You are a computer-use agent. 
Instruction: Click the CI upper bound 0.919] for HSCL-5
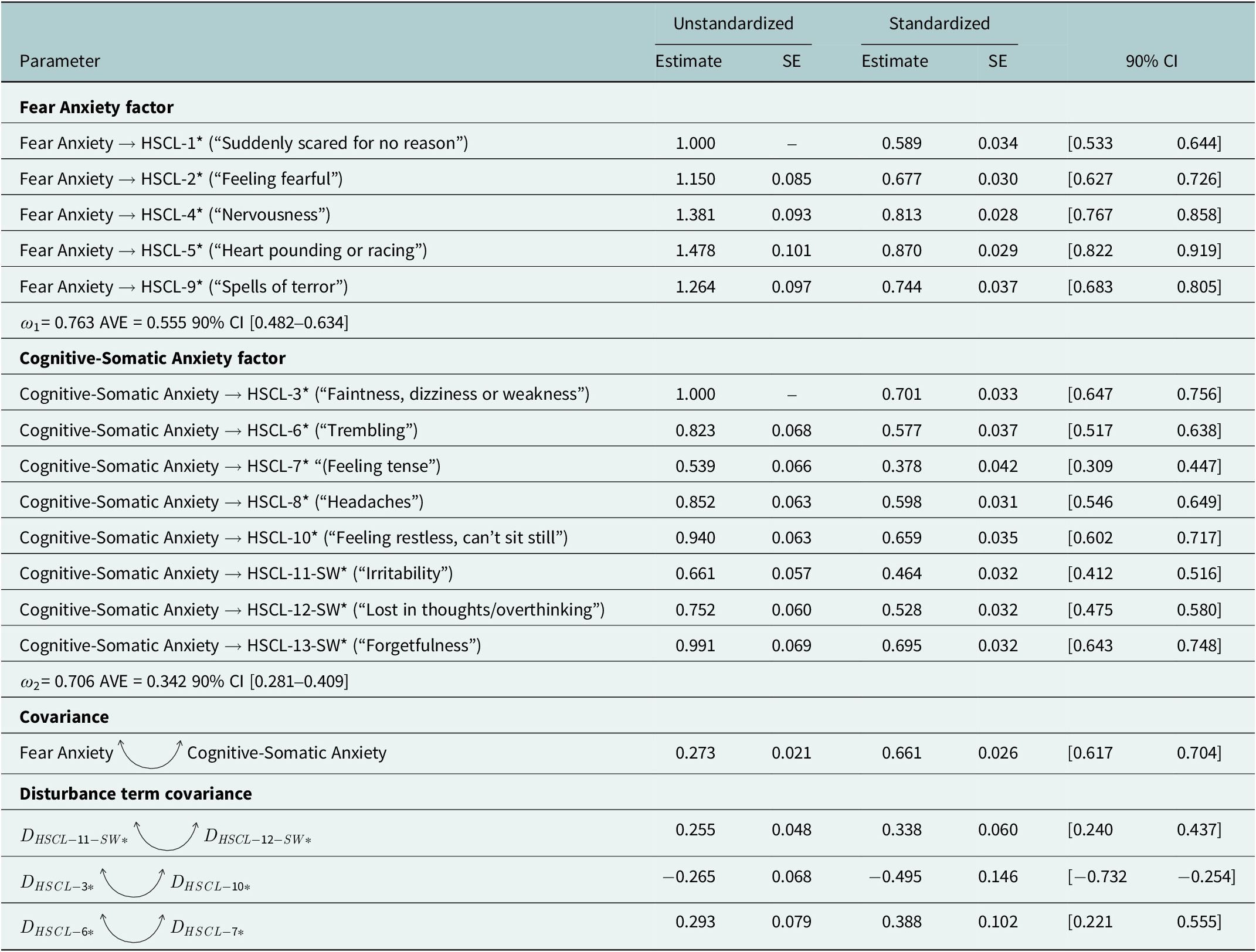[1199, 250]
